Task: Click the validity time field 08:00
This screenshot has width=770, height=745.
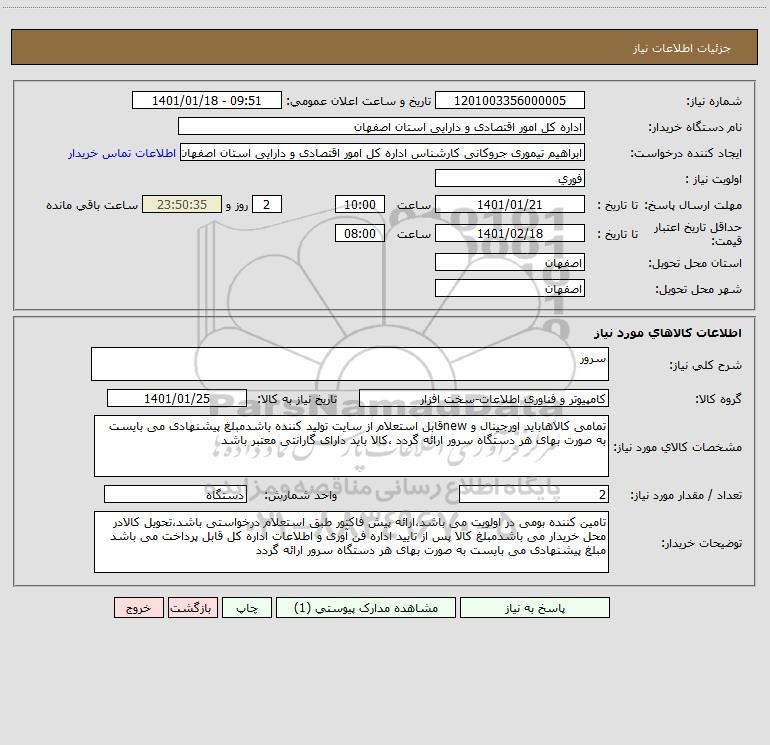Action: pos(359,233)
